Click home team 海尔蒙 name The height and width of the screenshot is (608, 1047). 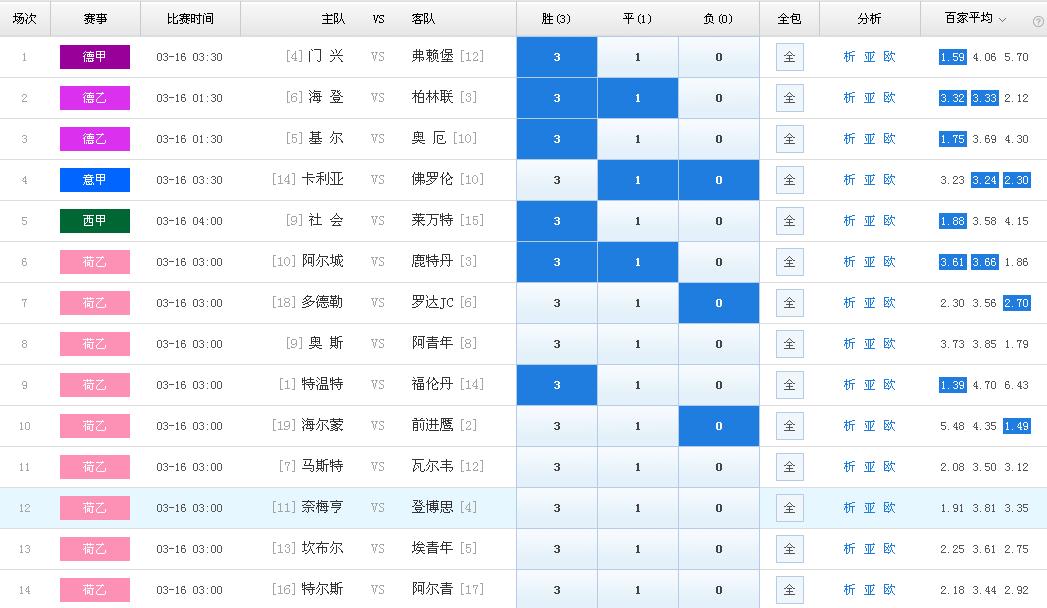(323, 425)
